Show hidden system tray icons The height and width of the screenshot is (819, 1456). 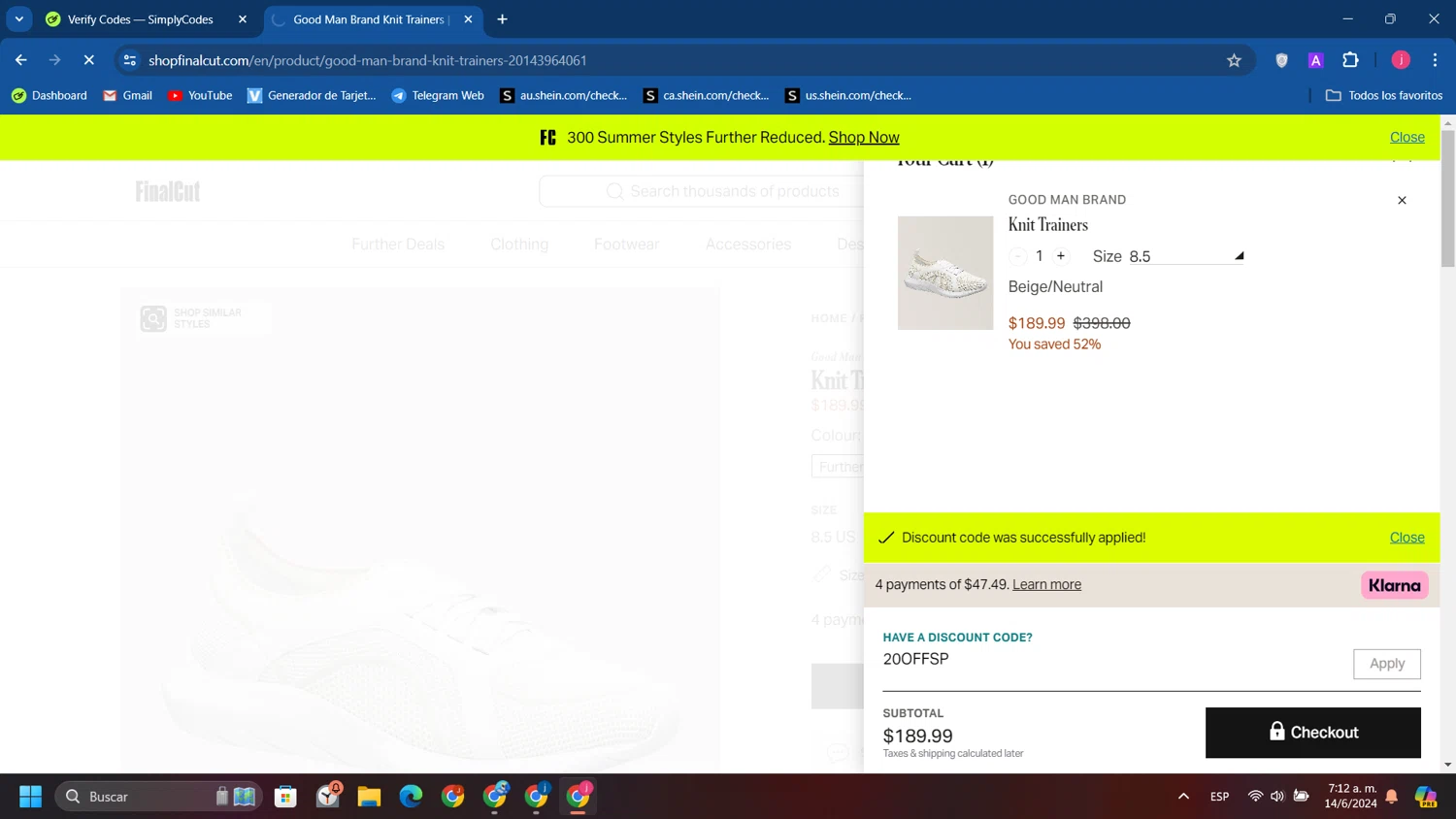pos(1183,797)
